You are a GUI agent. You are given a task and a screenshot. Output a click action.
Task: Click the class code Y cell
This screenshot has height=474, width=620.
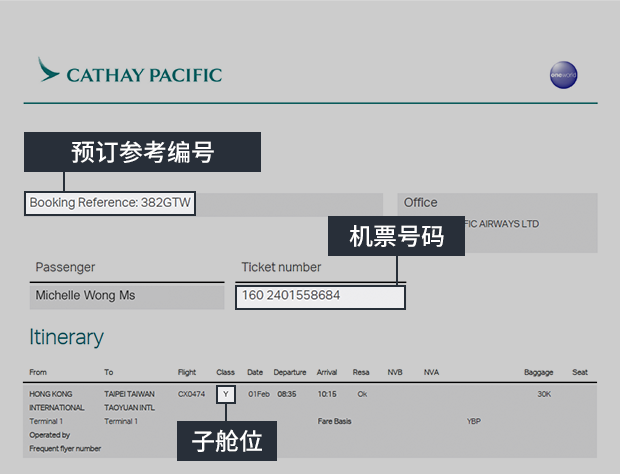(226, 394)
